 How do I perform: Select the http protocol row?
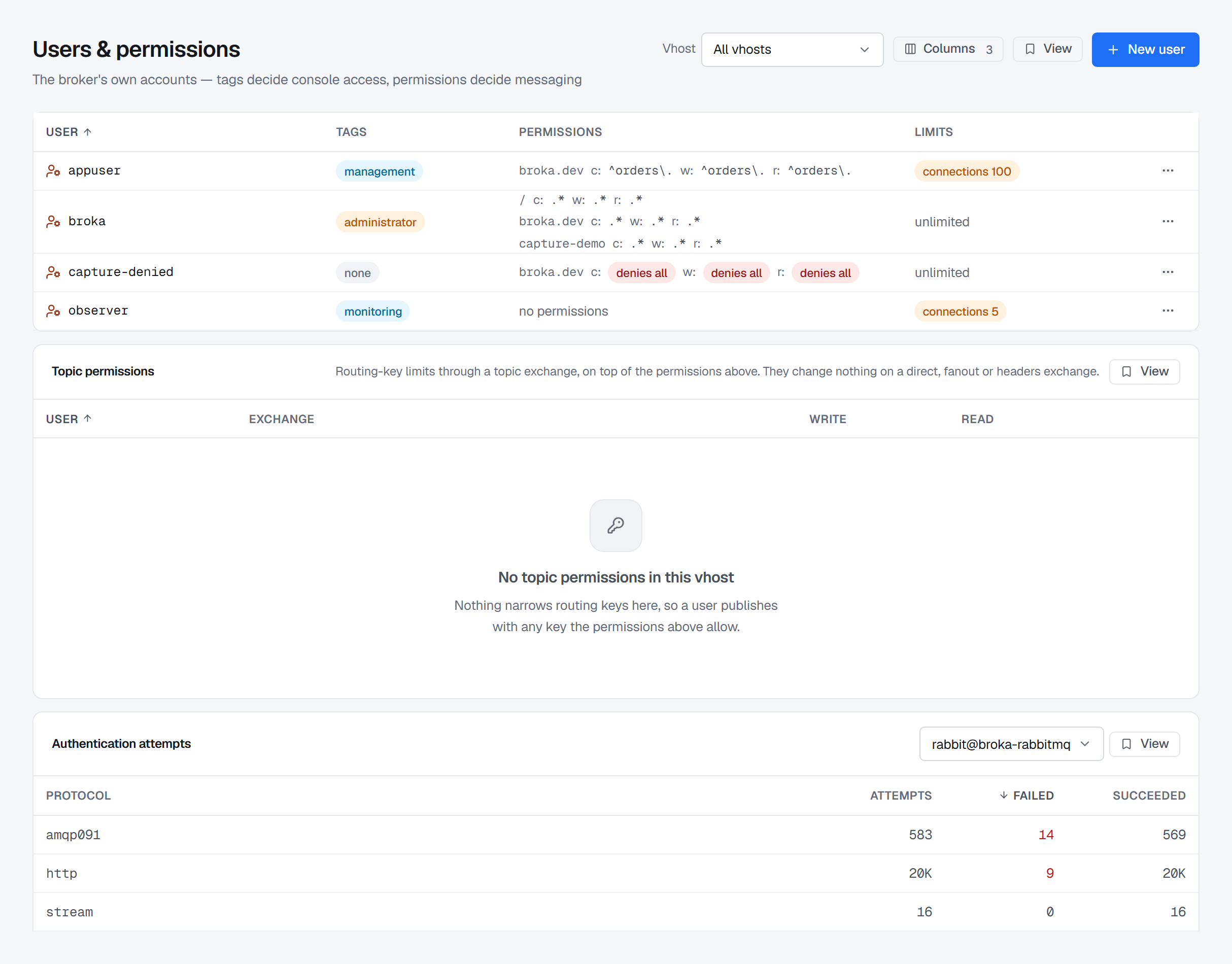pyautogui.click(x=615, y=873)
